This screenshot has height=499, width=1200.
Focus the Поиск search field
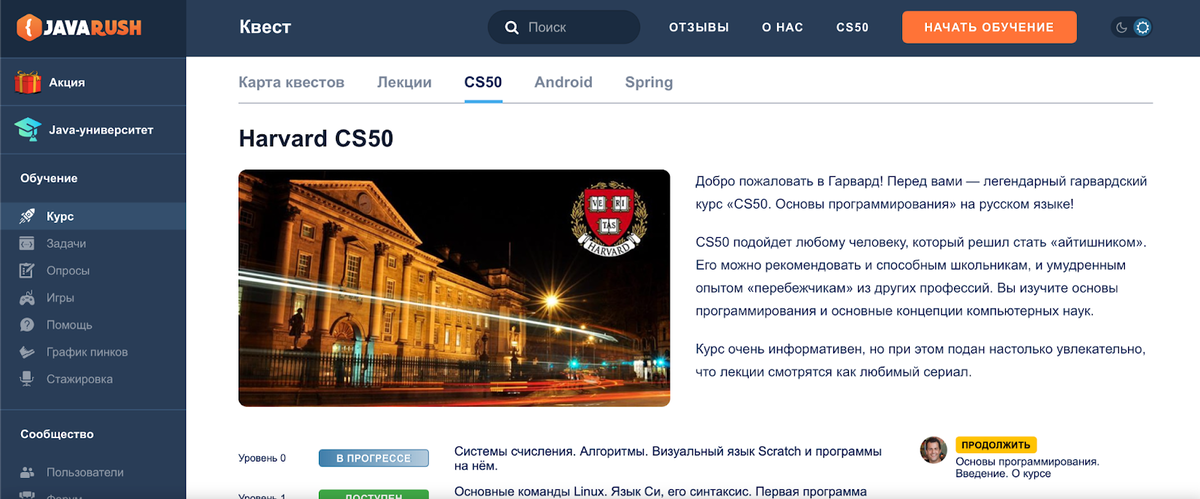point(564,27)
